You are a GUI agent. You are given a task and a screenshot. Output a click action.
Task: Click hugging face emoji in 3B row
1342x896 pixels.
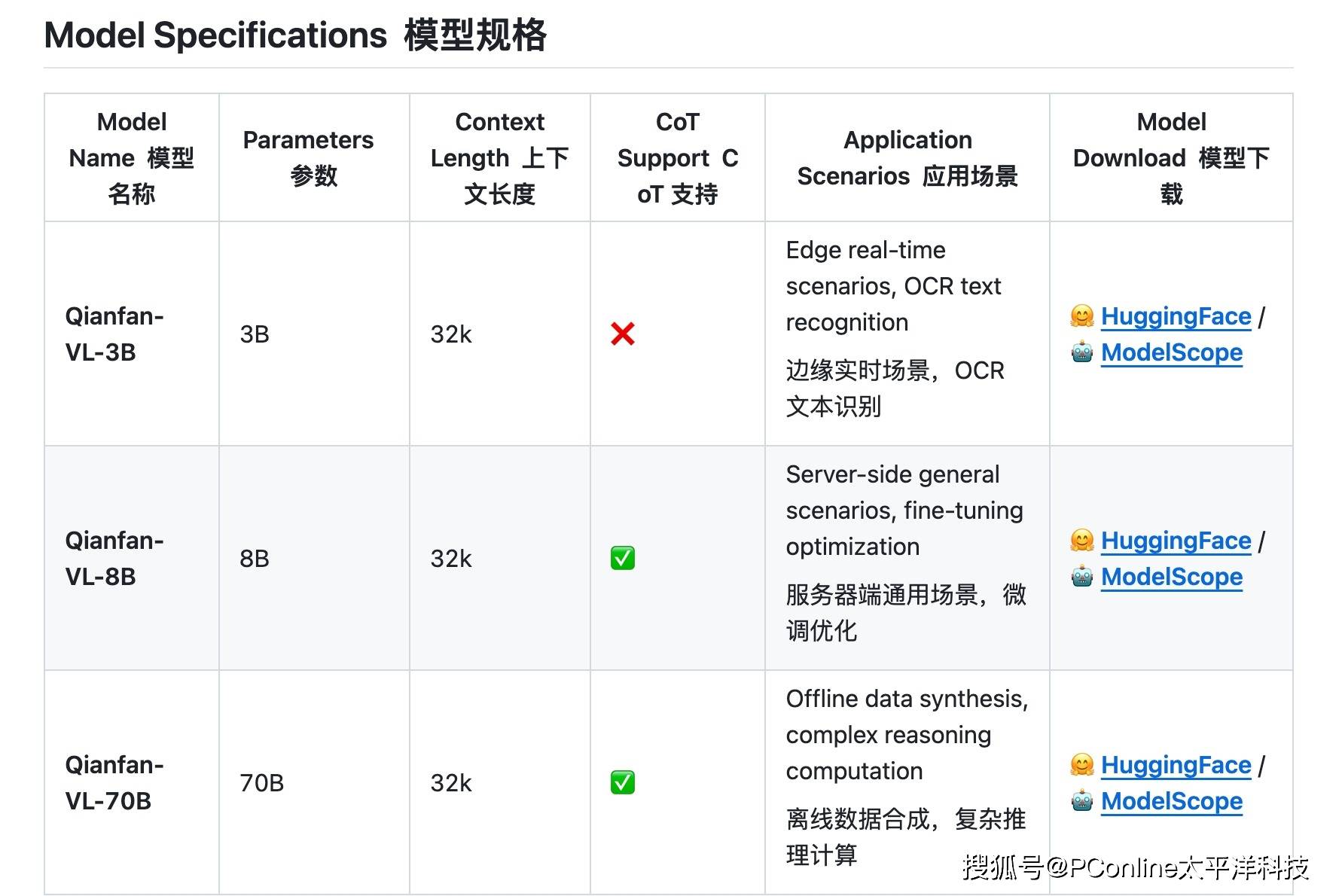(1081, 316)
